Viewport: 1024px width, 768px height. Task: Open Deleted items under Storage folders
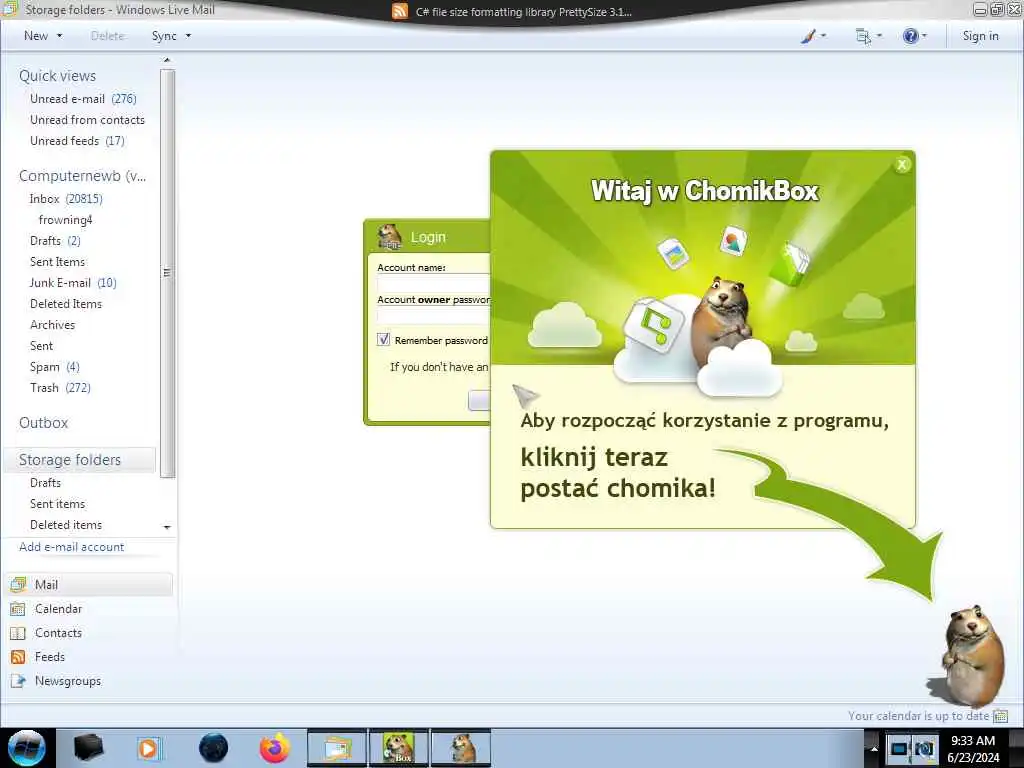point(66,524)
